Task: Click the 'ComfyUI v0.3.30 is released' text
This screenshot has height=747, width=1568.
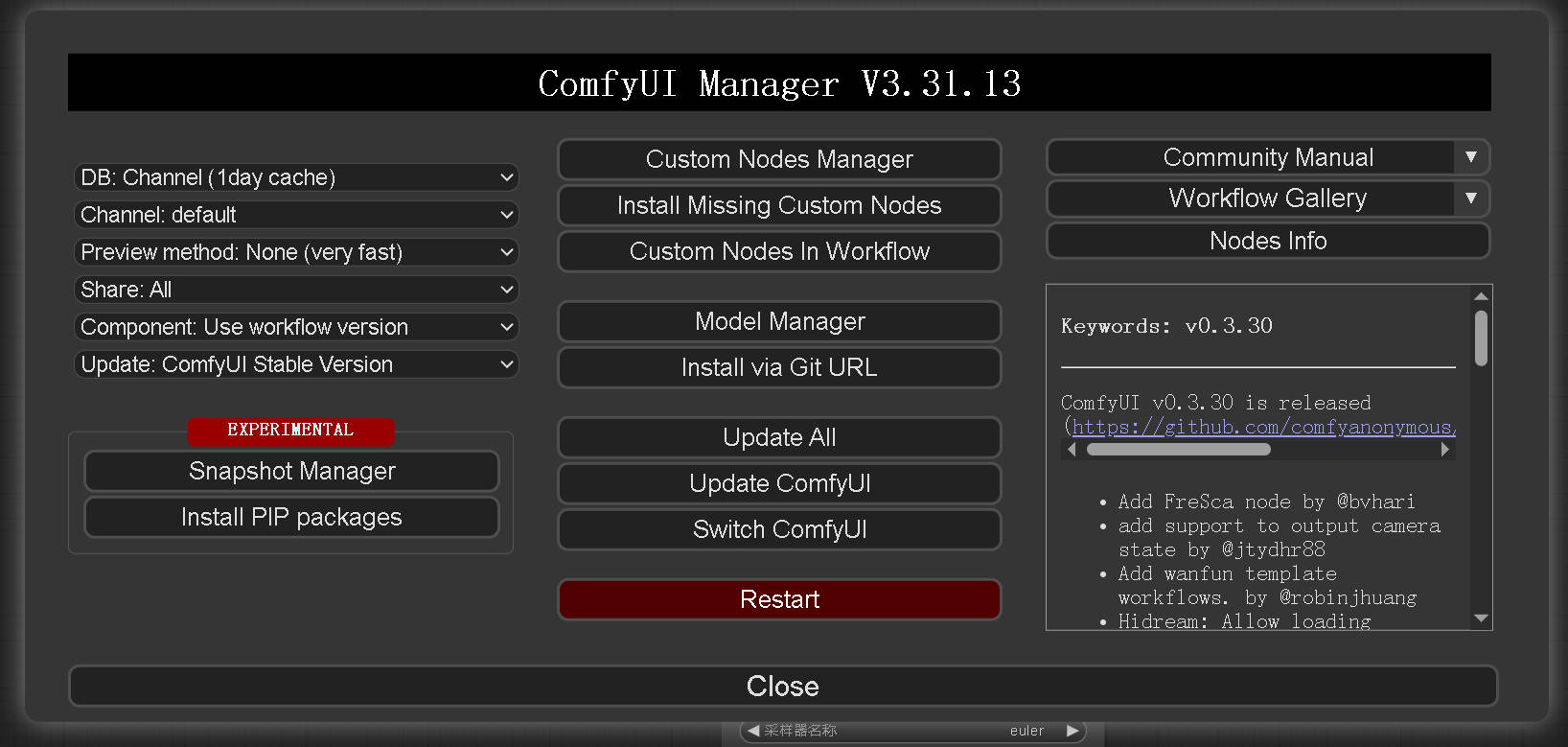Action: [1215, 403]
